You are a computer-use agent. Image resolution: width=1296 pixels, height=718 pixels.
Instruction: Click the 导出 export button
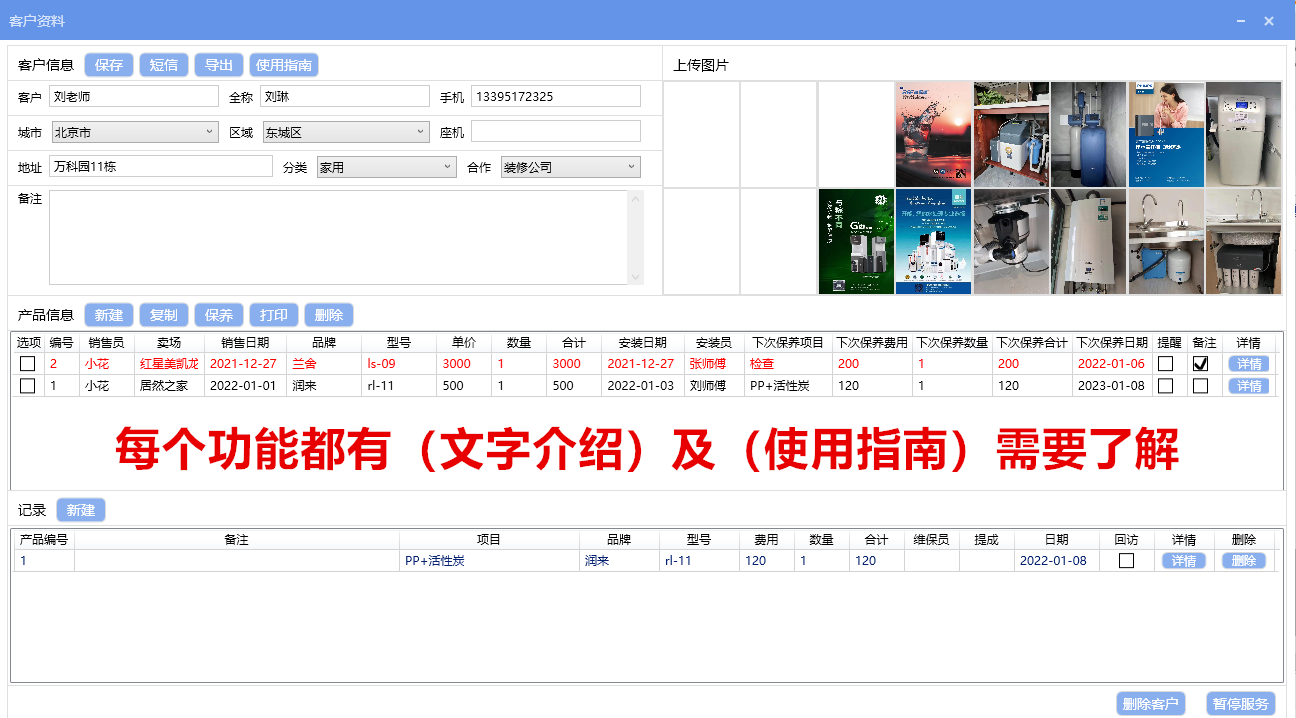click(x=219, y=65)
